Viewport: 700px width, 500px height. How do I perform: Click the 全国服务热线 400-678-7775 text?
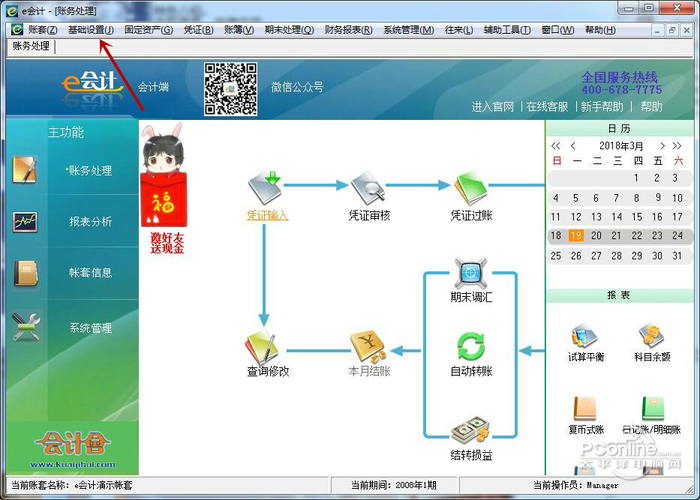pyautogui.click(x=621, y=83)
